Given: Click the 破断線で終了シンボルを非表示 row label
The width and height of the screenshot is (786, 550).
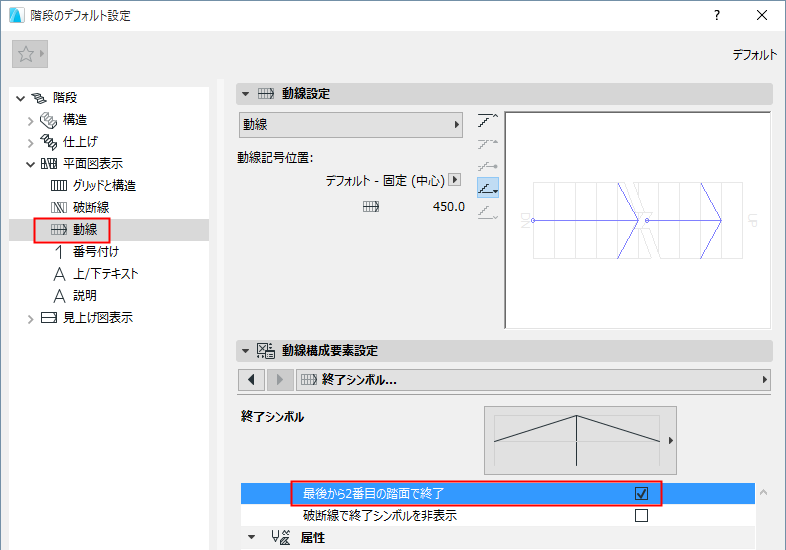Looking at the screenshot, I should 380,515.
